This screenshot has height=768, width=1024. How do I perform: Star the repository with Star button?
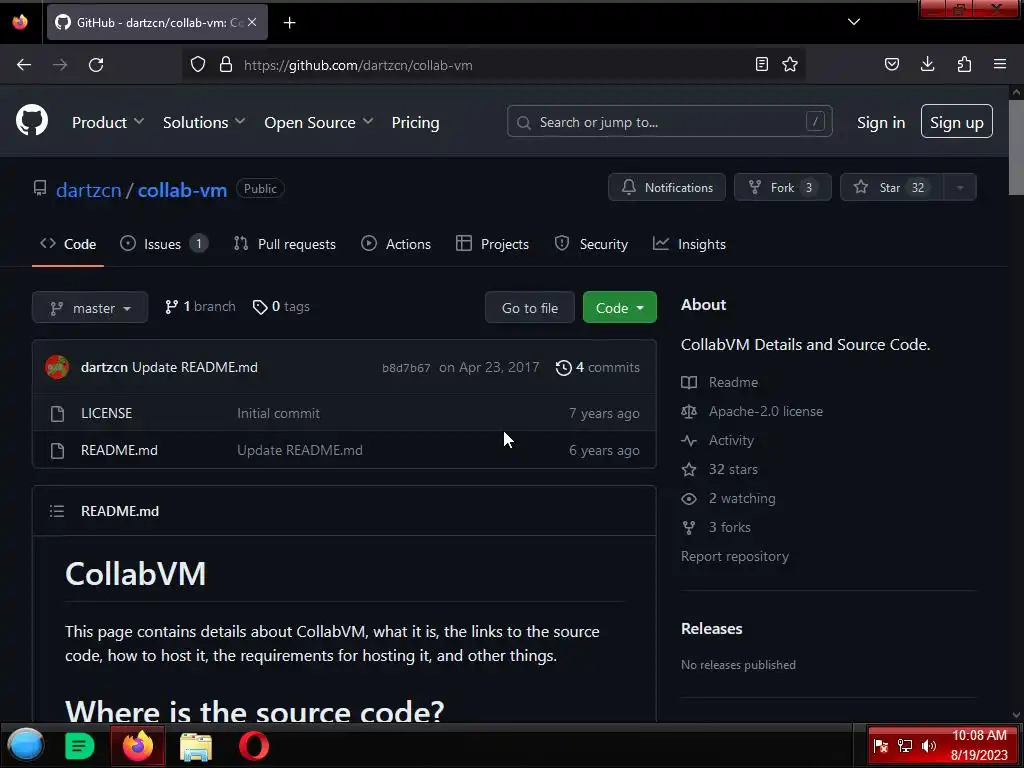tap(891, 187)
